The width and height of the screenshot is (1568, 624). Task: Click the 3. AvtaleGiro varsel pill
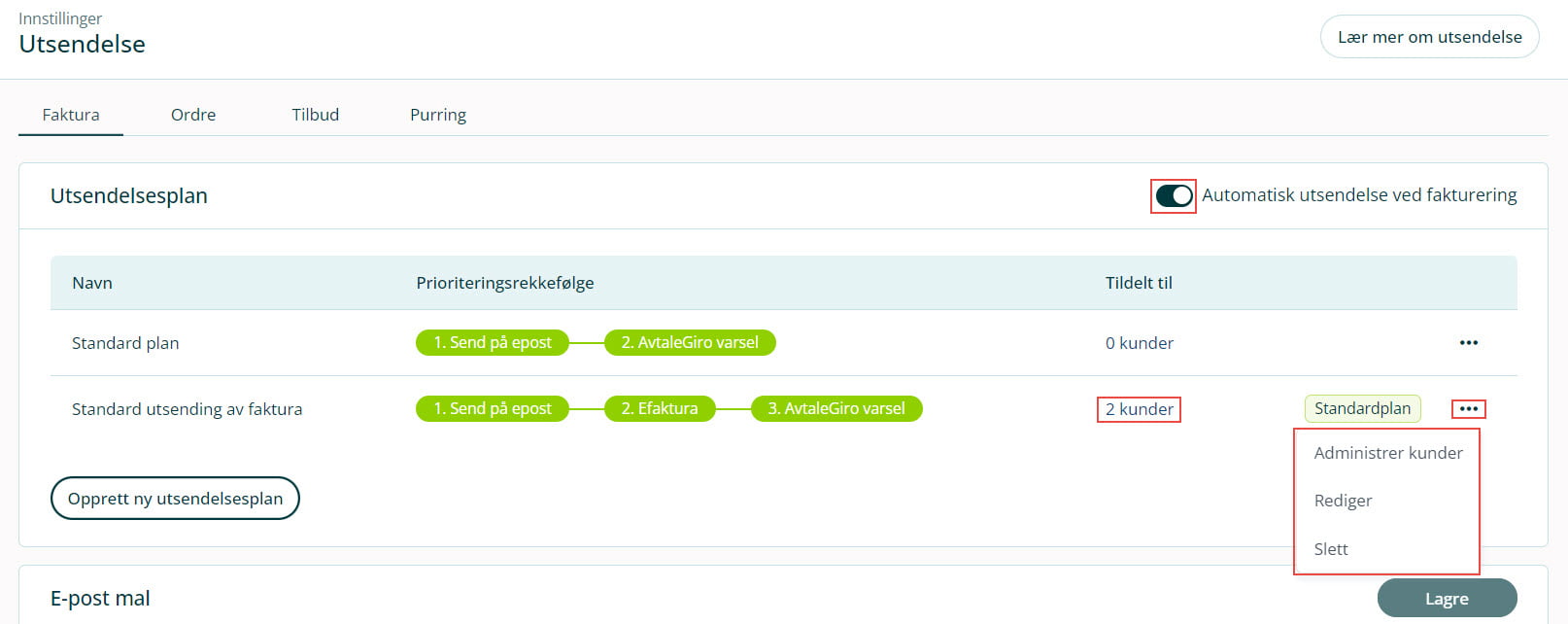(835, 408)
